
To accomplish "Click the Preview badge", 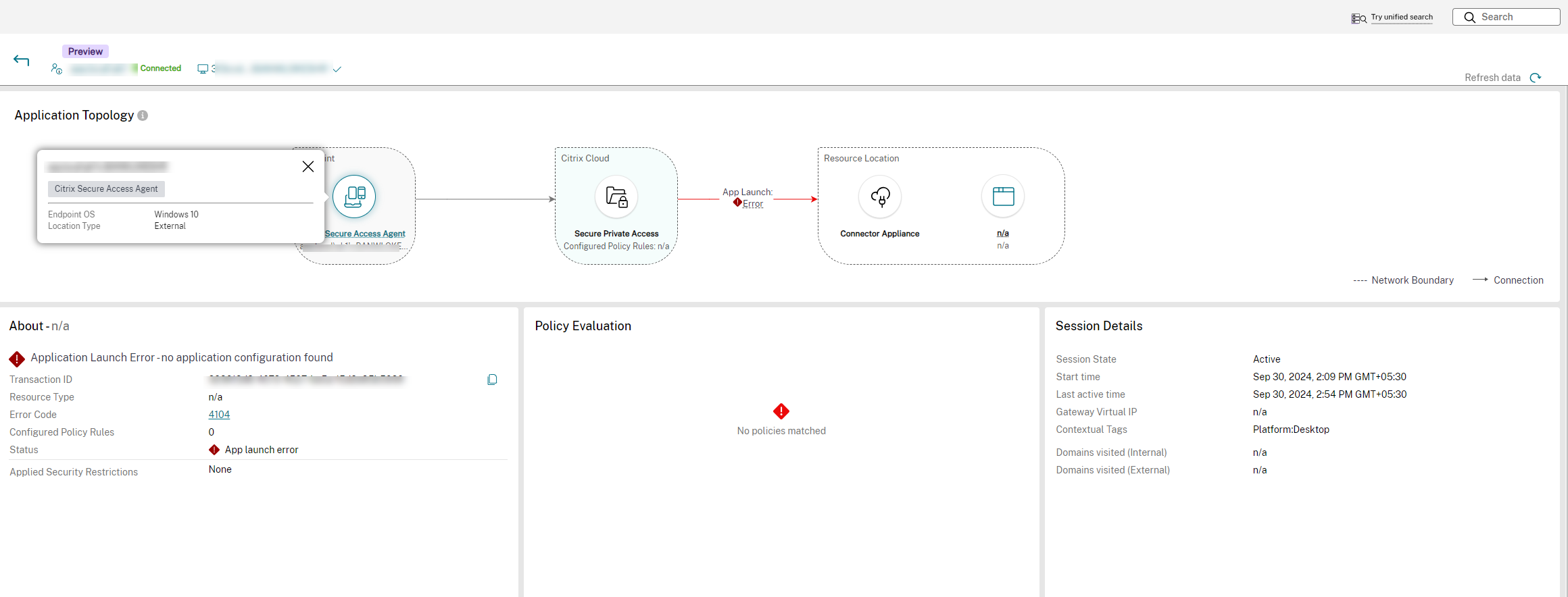I will [85, 51].
